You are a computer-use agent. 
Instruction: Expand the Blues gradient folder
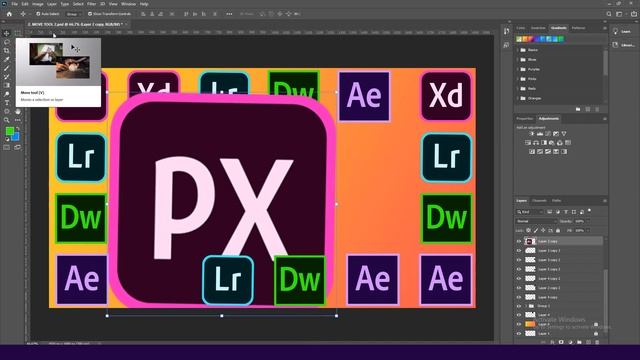518,60
